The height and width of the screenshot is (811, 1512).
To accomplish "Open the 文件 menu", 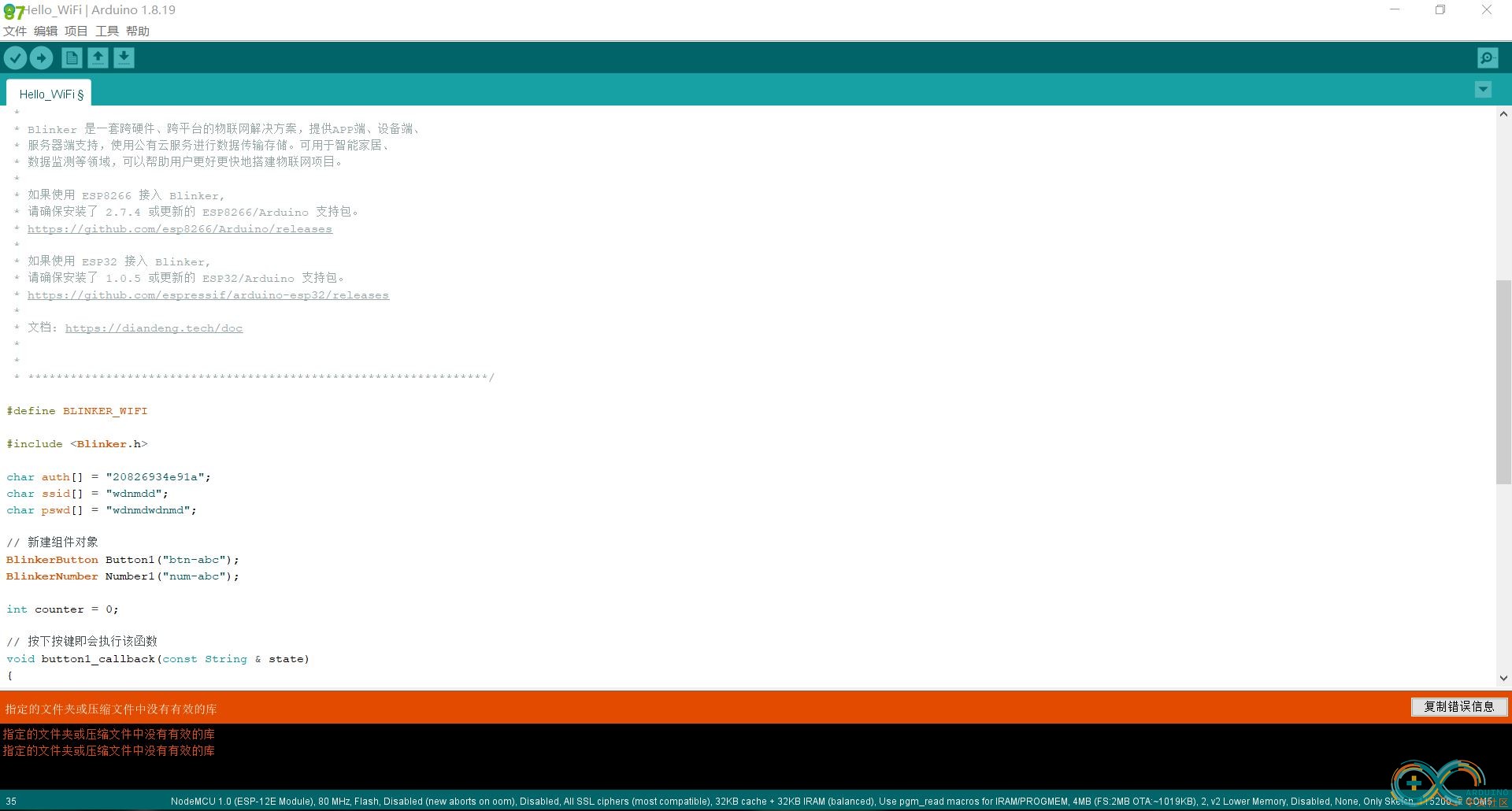I will point(15,31).
